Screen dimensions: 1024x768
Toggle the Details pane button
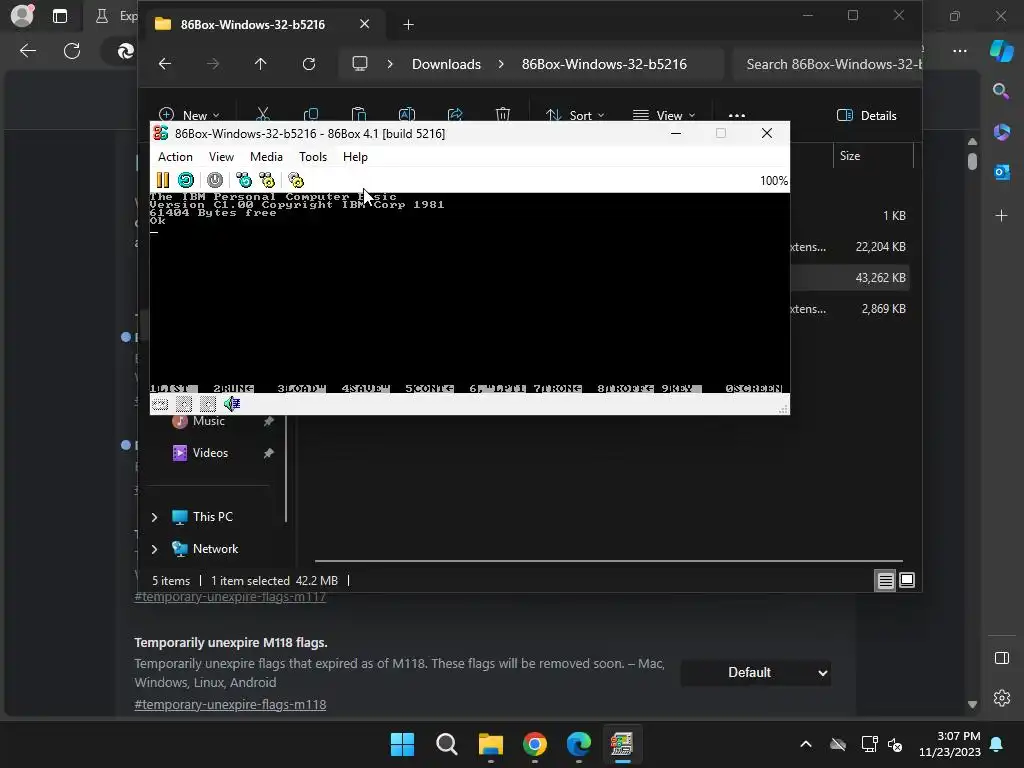[x=867, y=116]
